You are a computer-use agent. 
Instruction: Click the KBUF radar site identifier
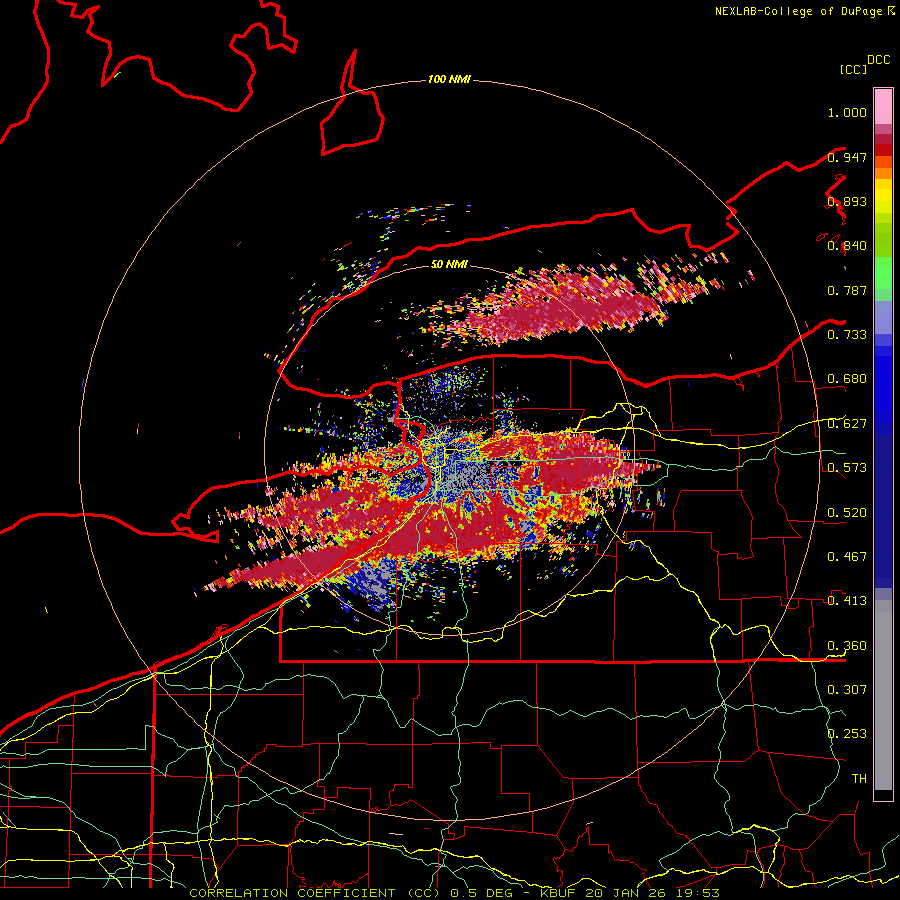tap(560, 893)
